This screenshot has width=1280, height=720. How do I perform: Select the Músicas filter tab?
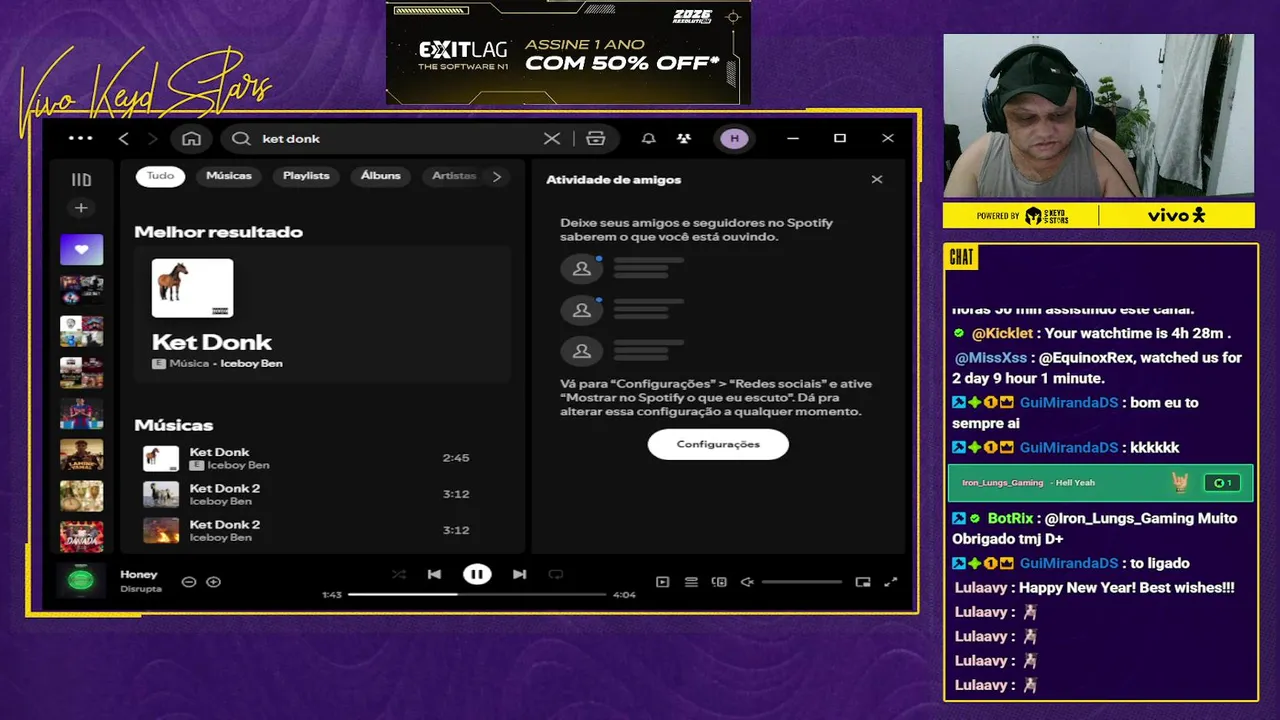click(229, 176)
